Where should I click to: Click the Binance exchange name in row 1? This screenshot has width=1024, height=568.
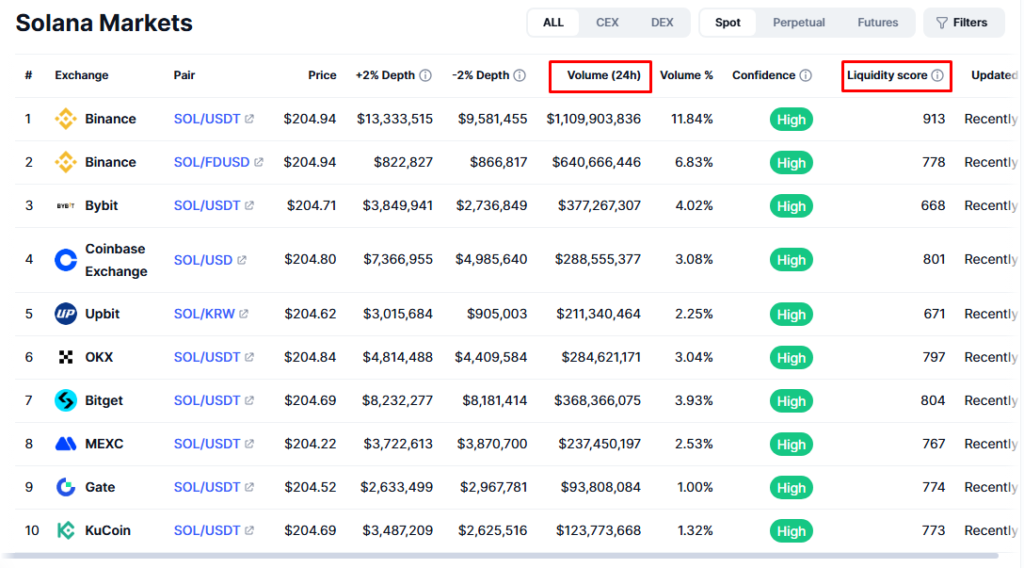pos(110,119)
